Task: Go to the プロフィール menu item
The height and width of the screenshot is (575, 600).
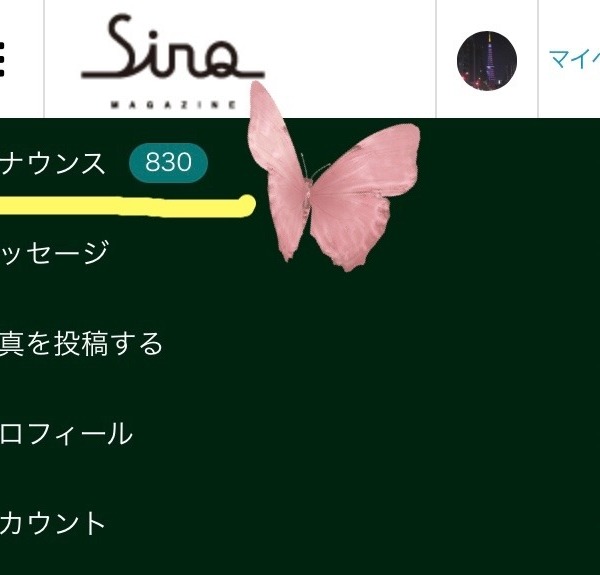Action: pyautogui.click(x=66, y=433)
